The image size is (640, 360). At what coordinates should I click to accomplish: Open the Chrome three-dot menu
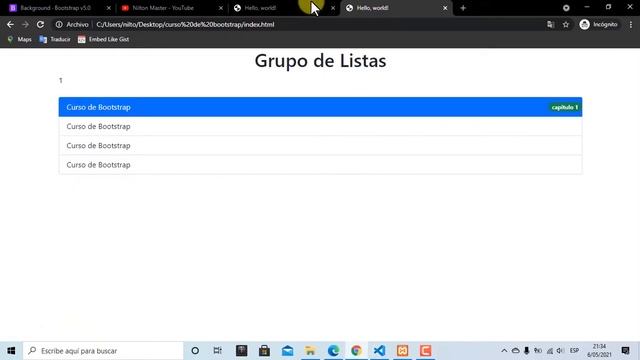tap(631, 24)
